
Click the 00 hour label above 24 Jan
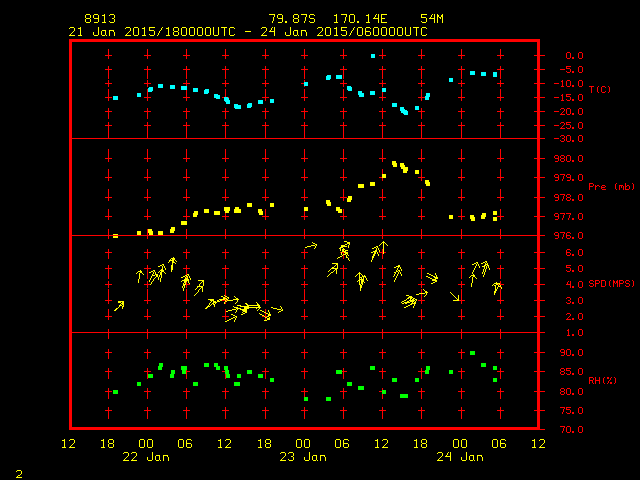(x=460, y=444)
